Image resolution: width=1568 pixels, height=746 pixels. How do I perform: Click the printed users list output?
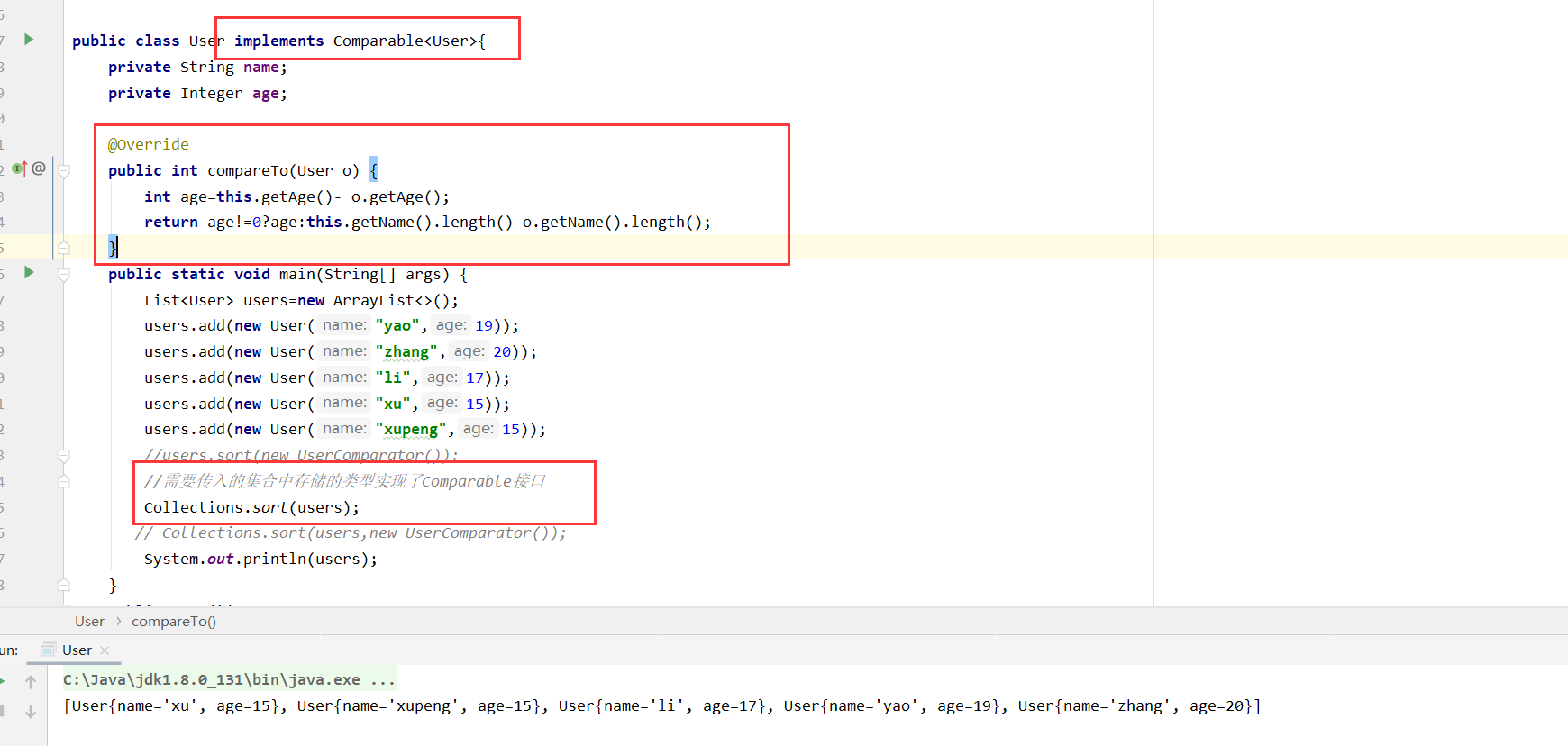tap(662, 705)
